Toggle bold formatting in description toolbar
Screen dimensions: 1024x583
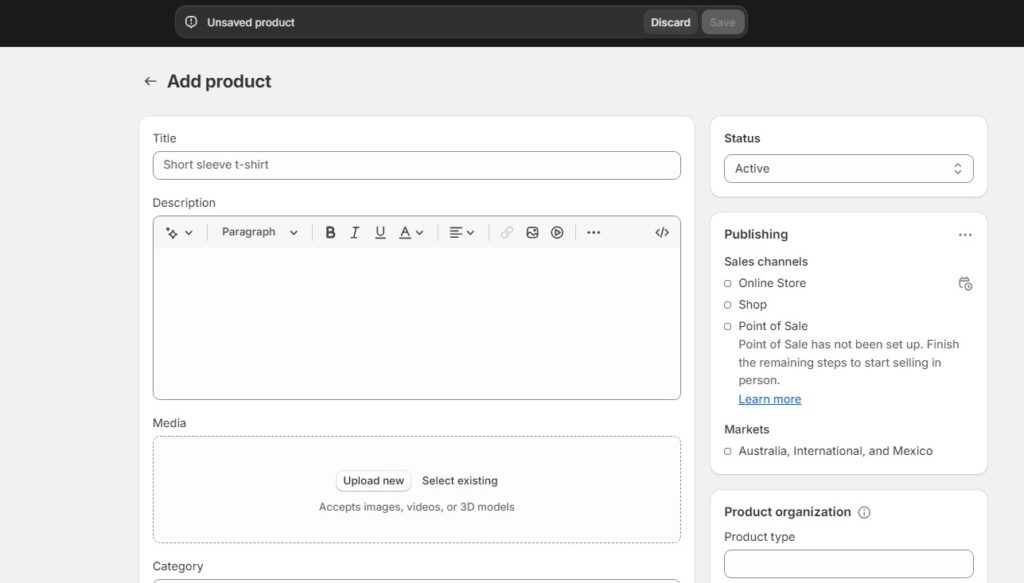pyautogui.click(x=330, y=232)
